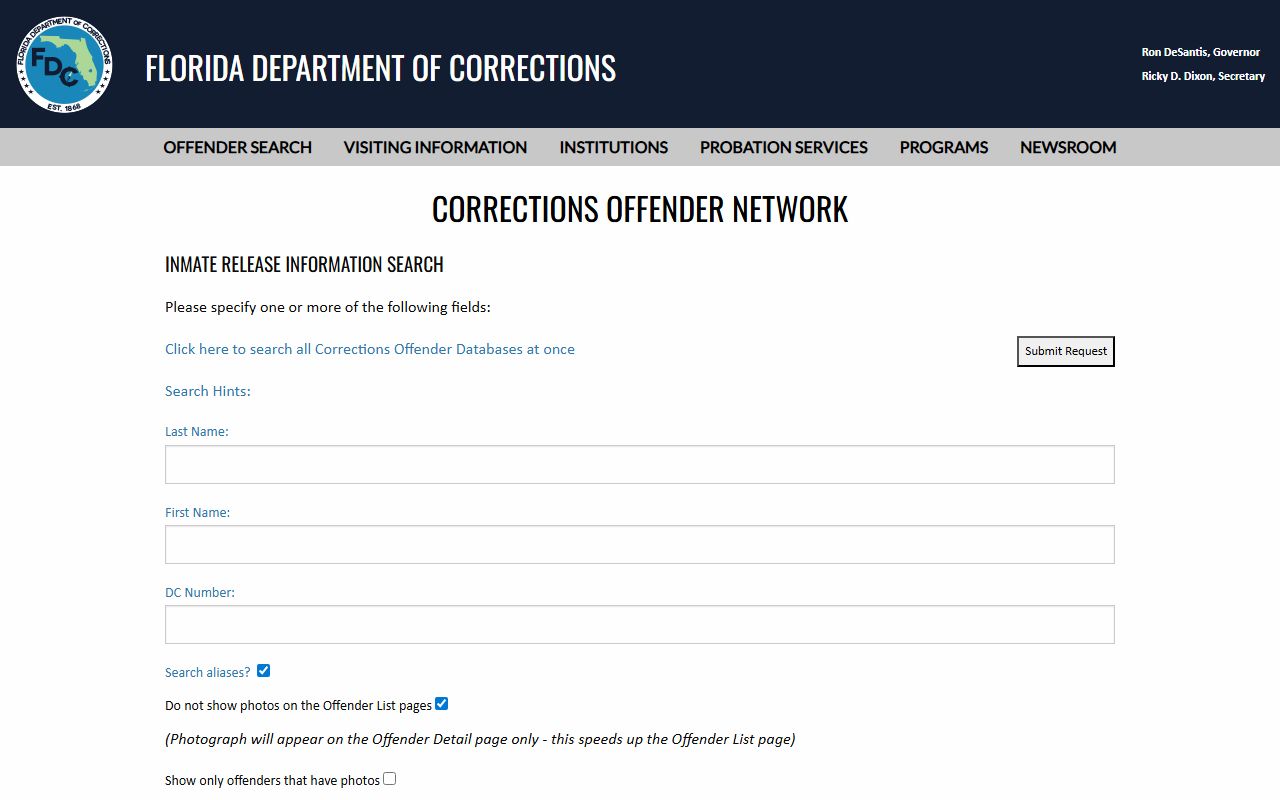Click the Submit Request button
The height and width of the screenshot is (800, 1280).
pos(1066,351)
